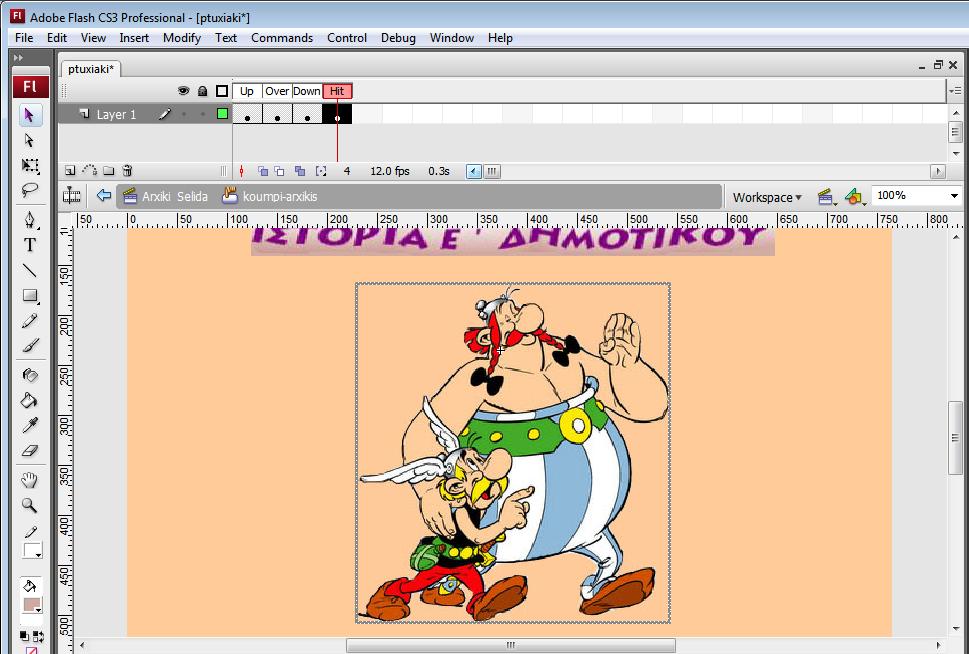Select the Lasso tool
This screenshot has height=654, width=969.
(x=29, y=190)
